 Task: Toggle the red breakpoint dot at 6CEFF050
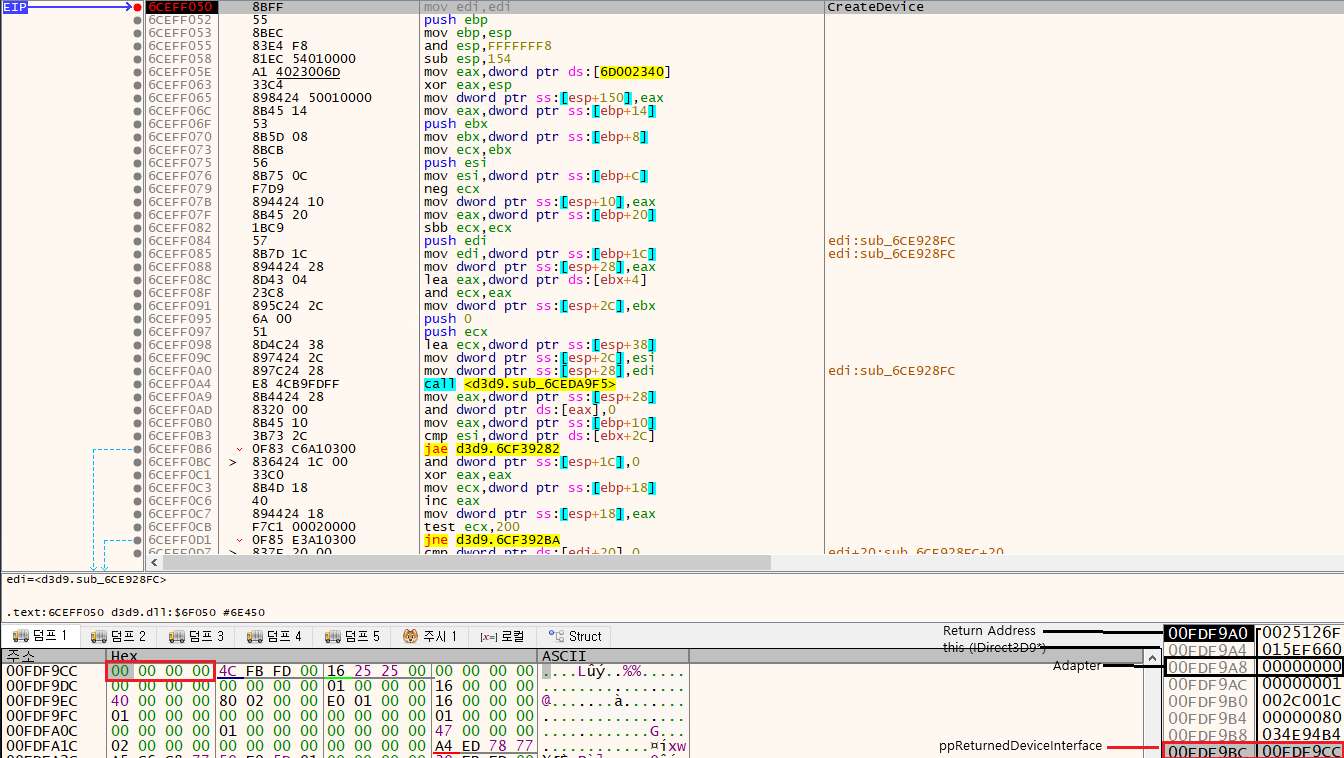tap(137, 7)
